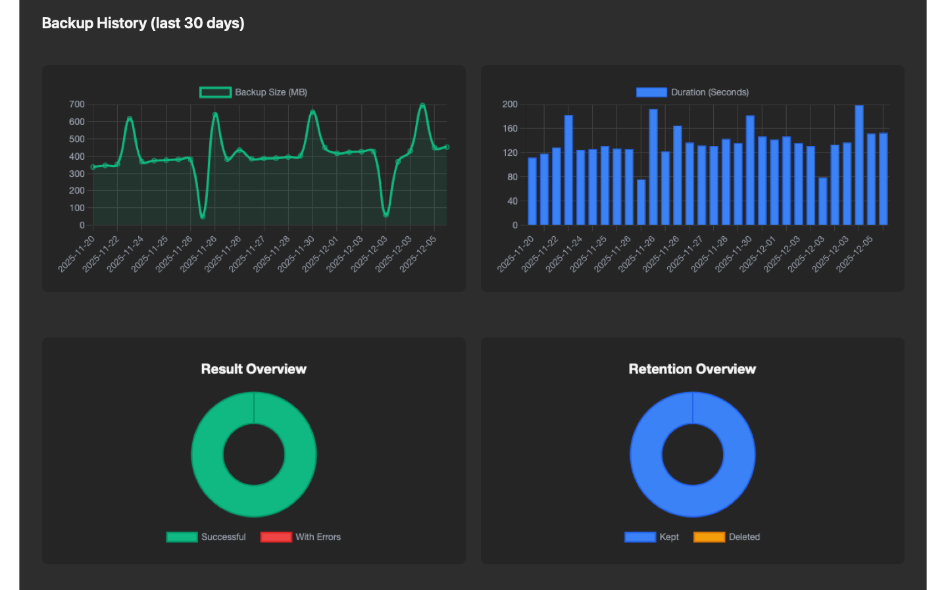Toggle the Kept legend entry
Viewport: 950px width, 590px height.
(651, 537)
